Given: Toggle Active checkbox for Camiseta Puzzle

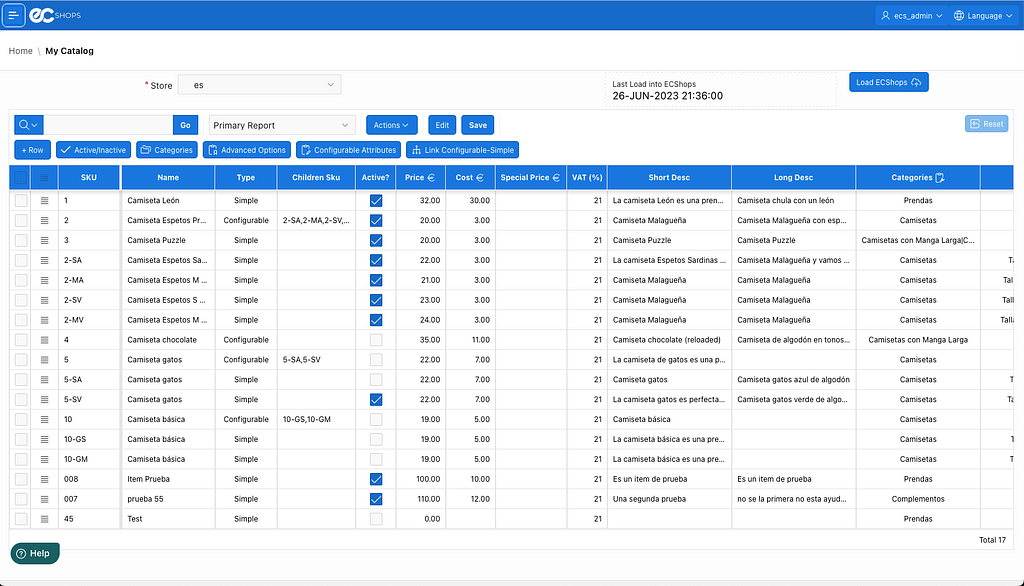Looking at the screenshot, I should pos(376,241).
